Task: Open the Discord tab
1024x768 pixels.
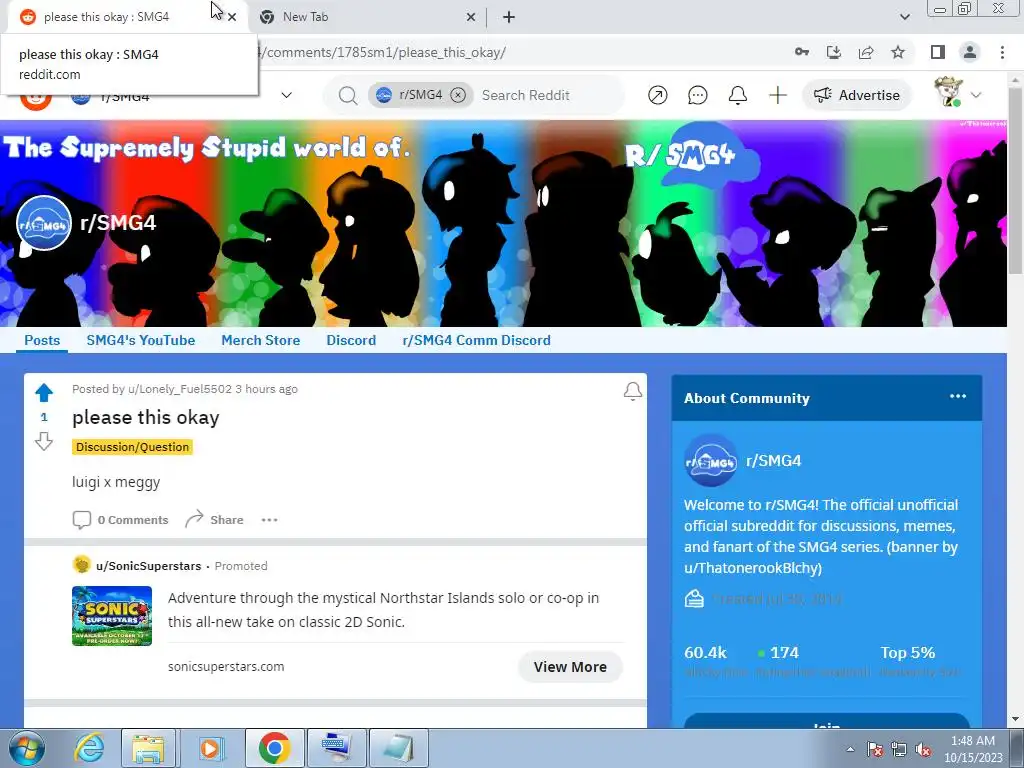Action: click(x=351, y=340)
